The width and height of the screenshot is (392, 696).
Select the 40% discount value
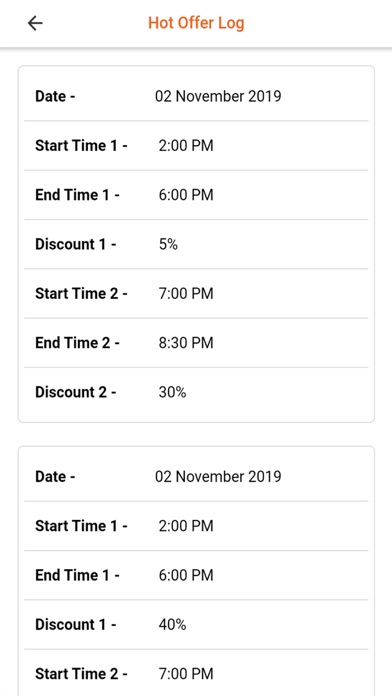click(x=172, y=625)
